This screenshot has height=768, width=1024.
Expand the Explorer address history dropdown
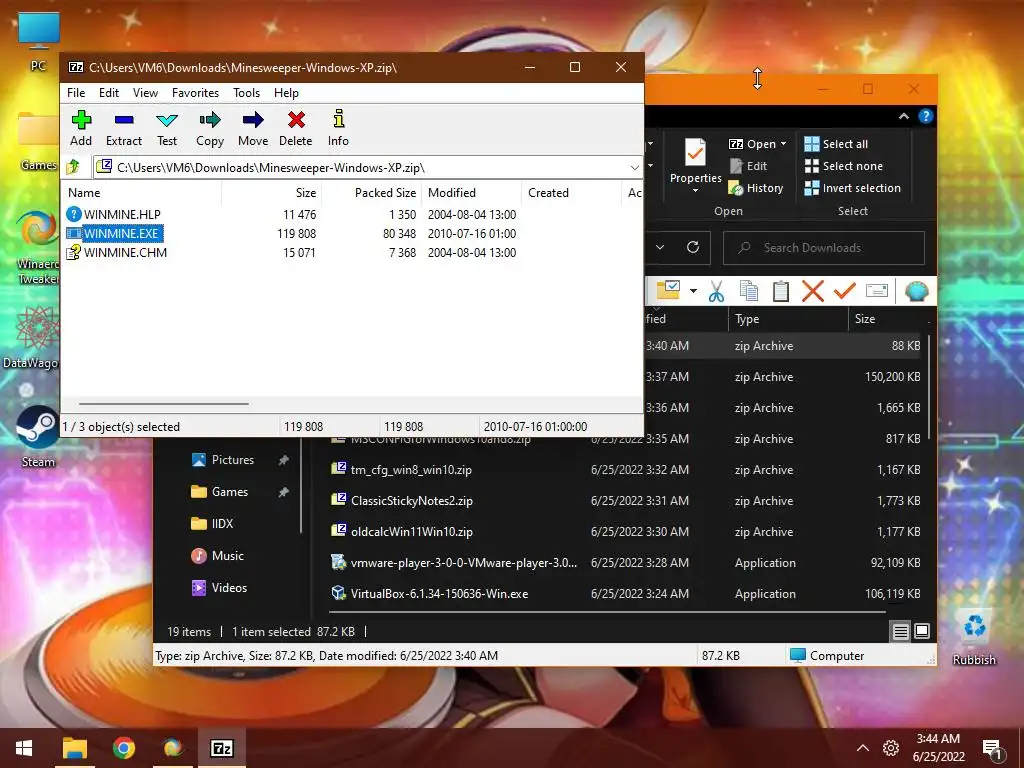click(x=660, y=247)
